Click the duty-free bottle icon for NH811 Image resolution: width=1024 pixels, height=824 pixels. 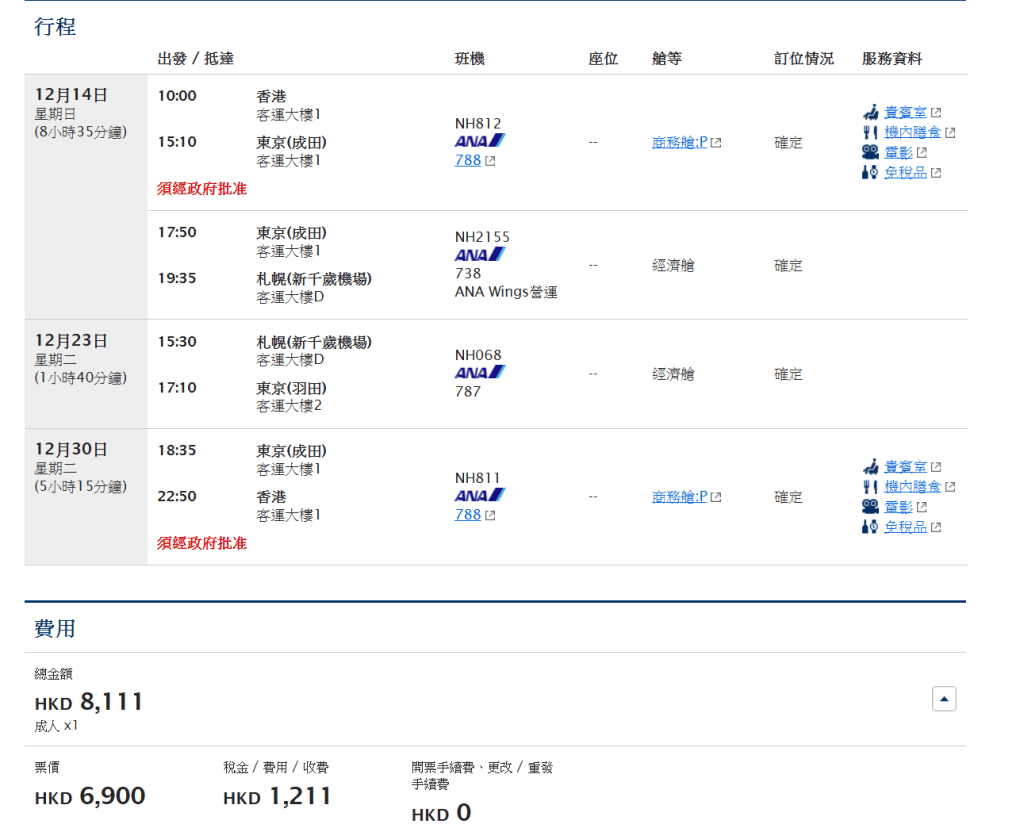[x=870, y=527]
